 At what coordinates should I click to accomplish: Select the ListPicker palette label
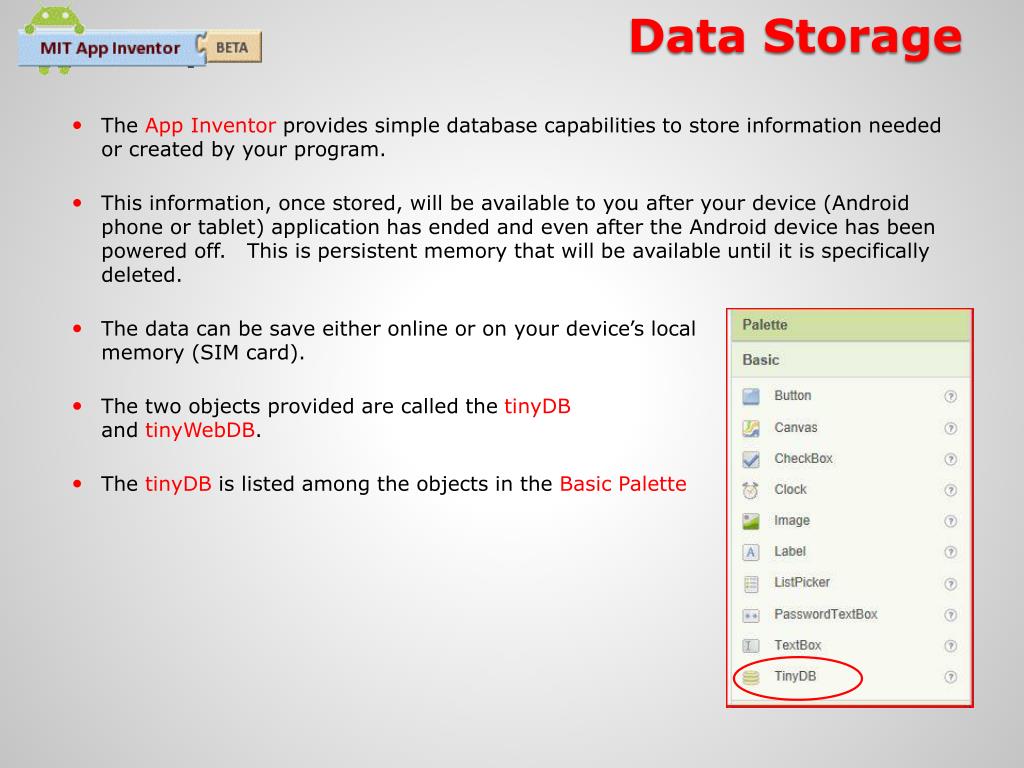pos(802,582)
